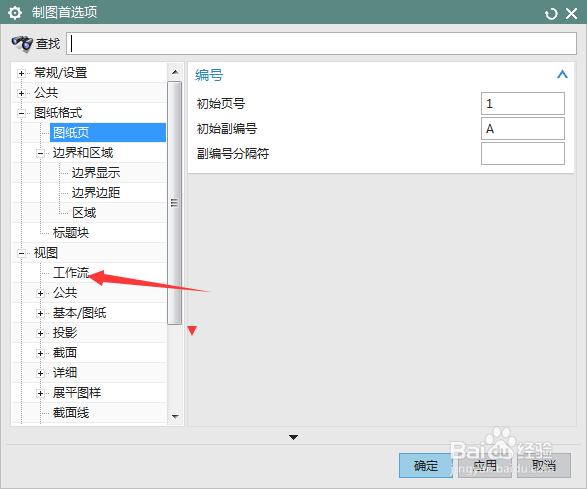Image resolution: width=587 pixels, height=489 pixels.
Task: Expand the 截面 node
Action: 40,353
